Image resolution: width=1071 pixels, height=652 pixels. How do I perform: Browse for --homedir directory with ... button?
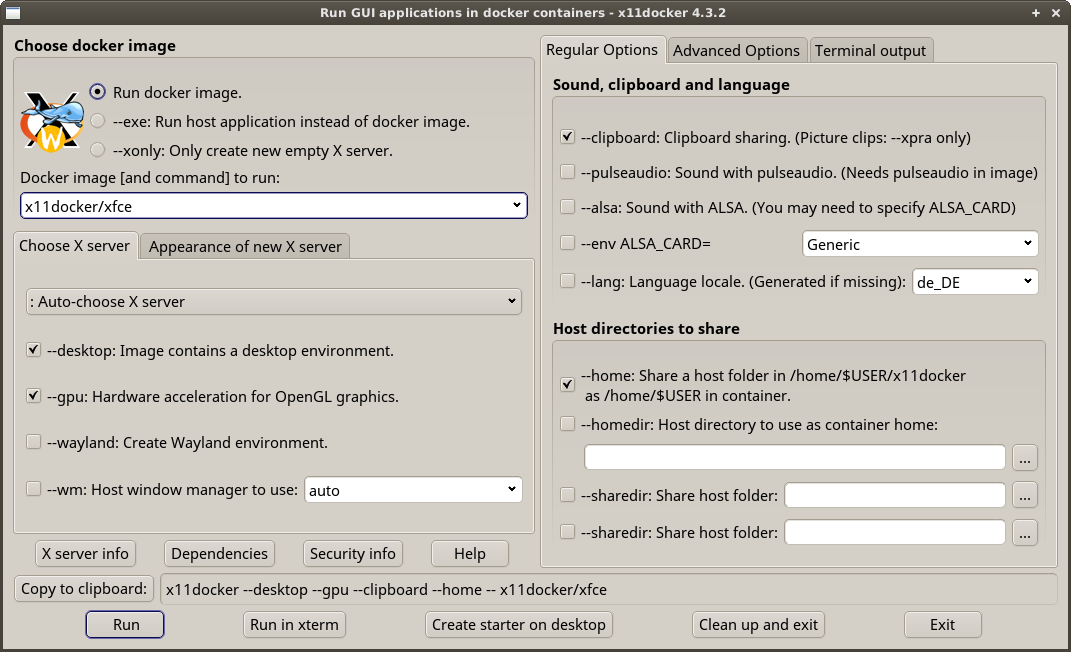point(1025,457)
